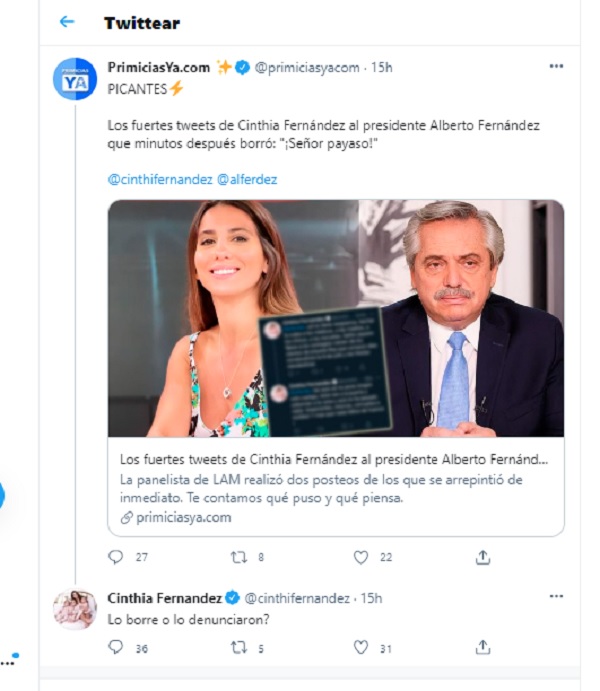Viewport: 600px width, 691px height.
Task: Share Cinthia Fernandez's reply
Action: click(483, 648)
